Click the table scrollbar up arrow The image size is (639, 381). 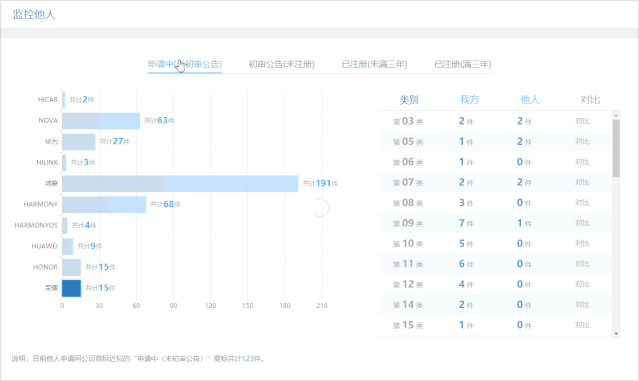pos(616,116)
